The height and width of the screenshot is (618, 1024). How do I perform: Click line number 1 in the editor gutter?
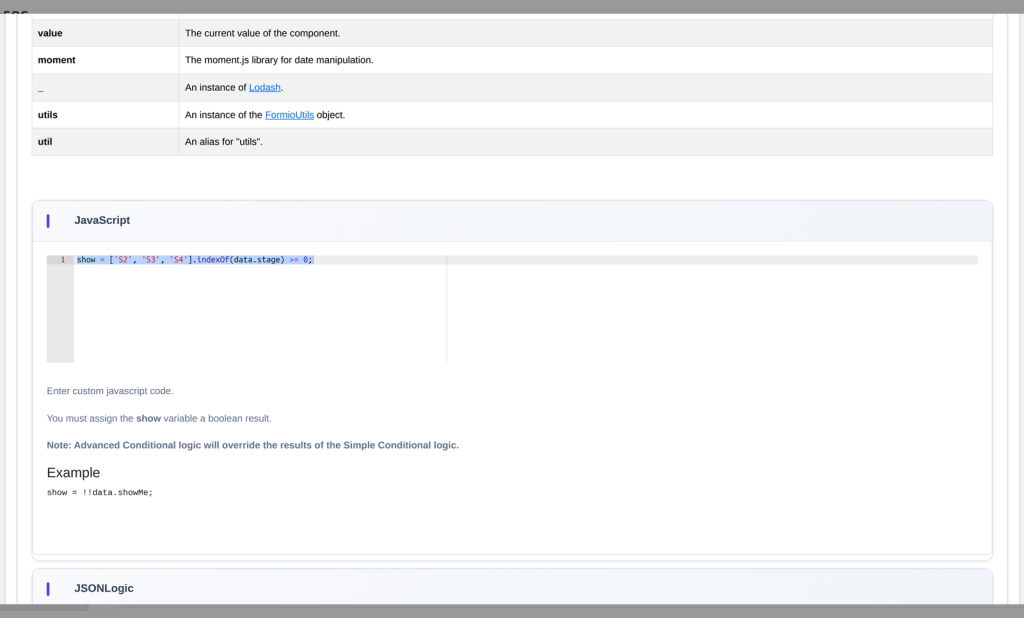coord(63,260)
